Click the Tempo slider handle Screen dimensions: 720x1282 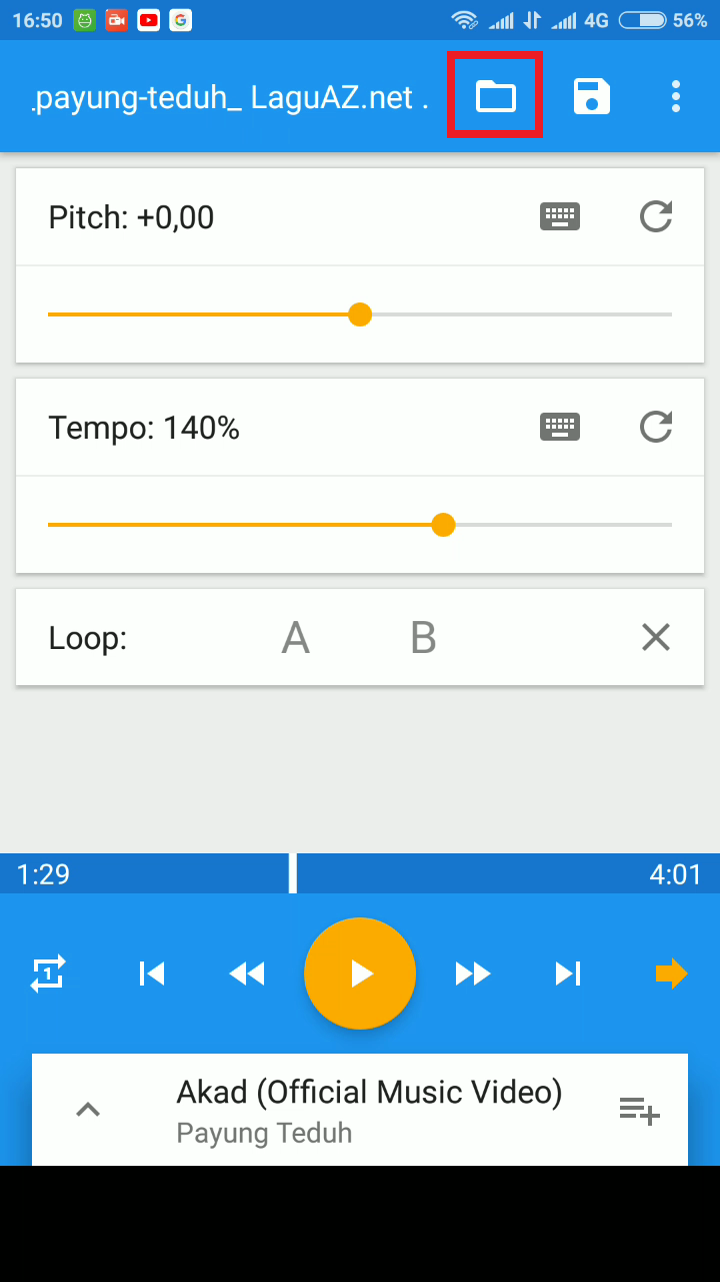pyautogui.click(x=443, y=525)
